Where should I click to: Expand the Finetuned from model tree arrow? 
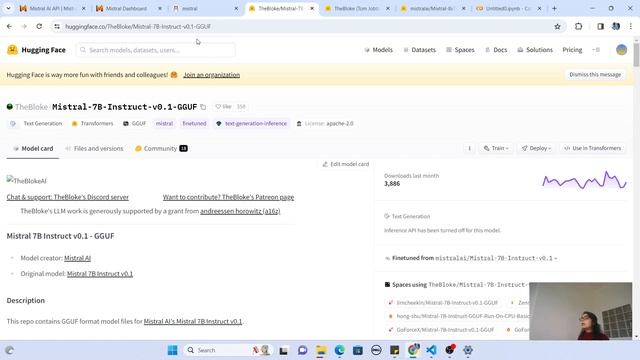556,258
